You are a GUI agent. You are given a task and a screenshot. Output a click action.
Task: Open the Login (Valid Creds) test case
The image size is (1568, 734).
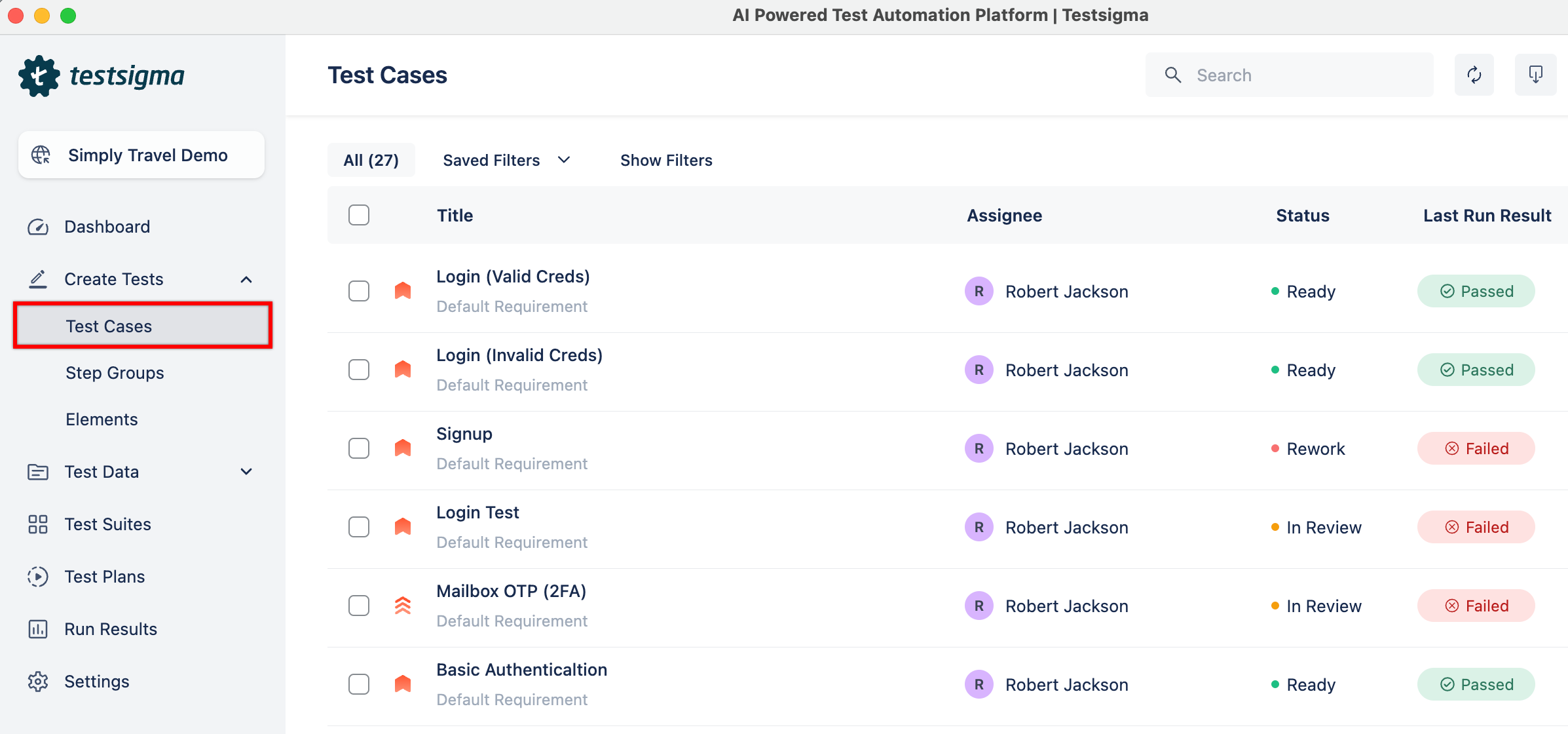tap(513, 277)
